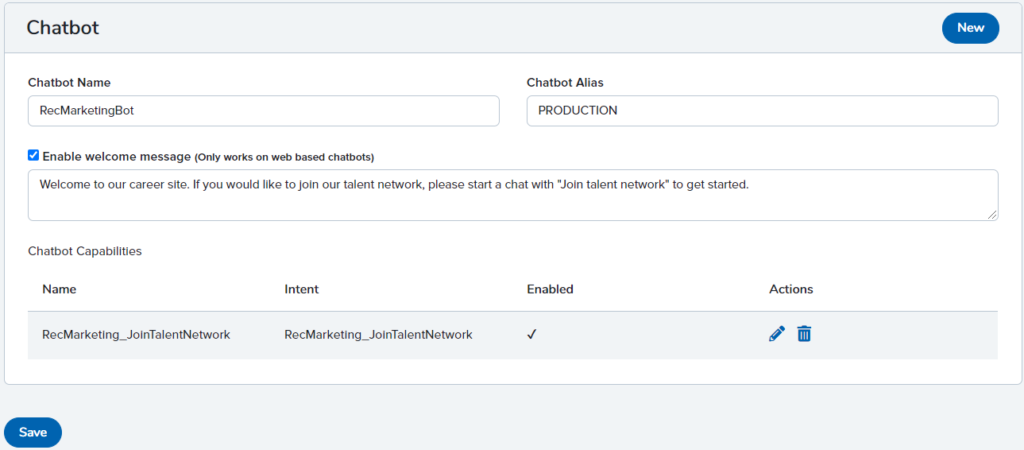Image resolution: width=1024 pixels, height=450 pixels.
Task: Edit the RecMarketing_JoinTalentNetwork capability with the pencil icon
Action: (776, 334)
